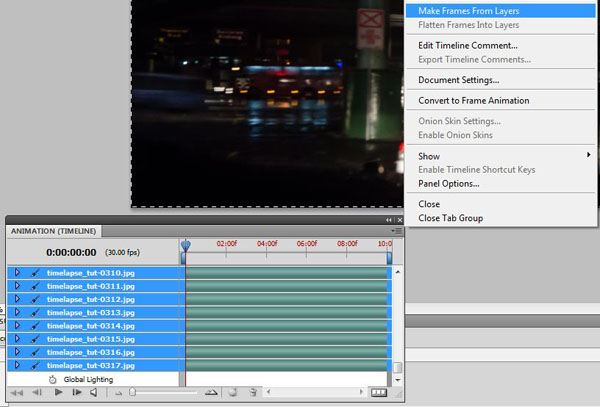Click the 06:00f ruler mark
The image size is (600, 407).
pos(307,244)
